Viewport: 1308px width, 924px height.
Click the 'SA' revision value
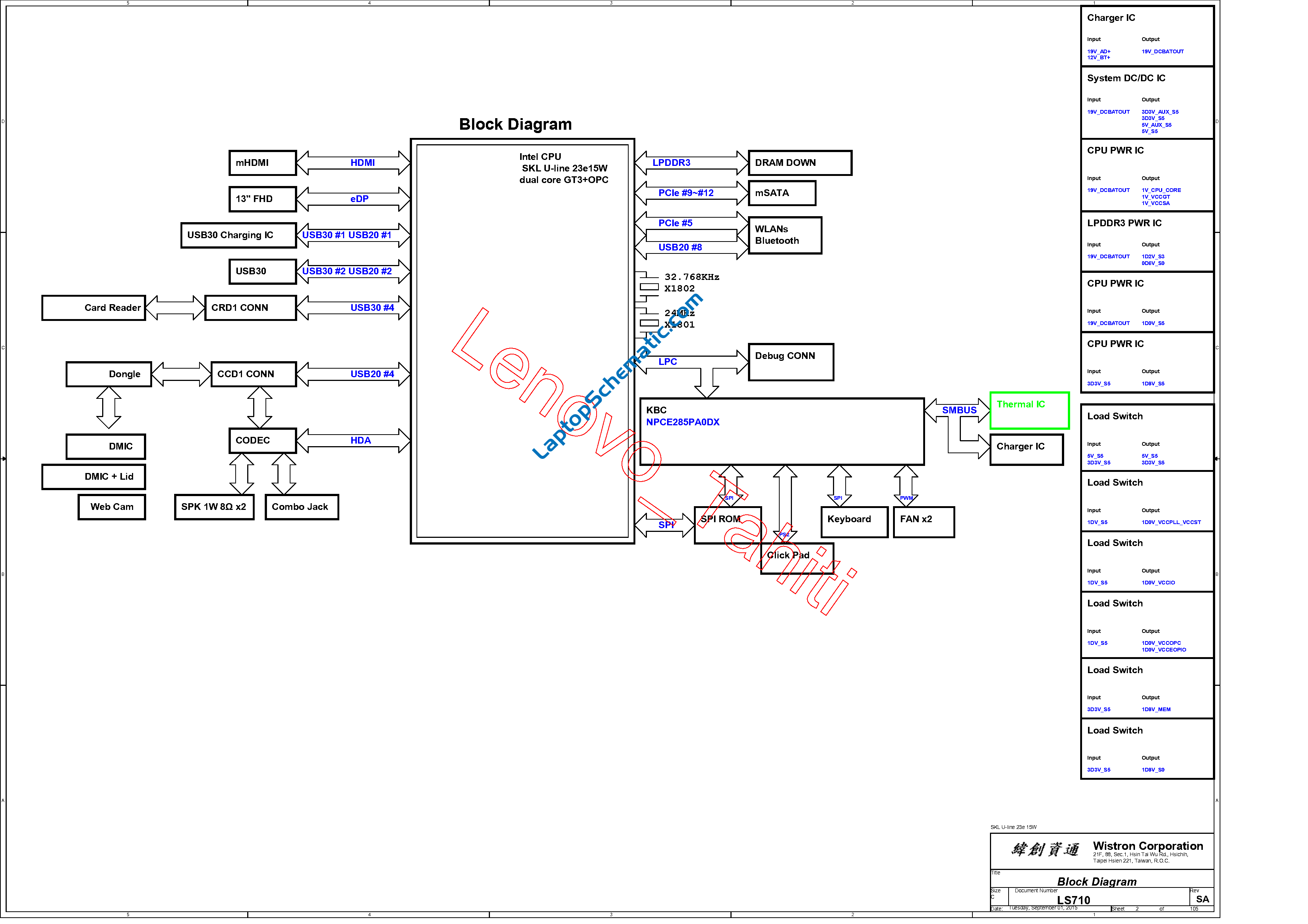point(1202,899)
